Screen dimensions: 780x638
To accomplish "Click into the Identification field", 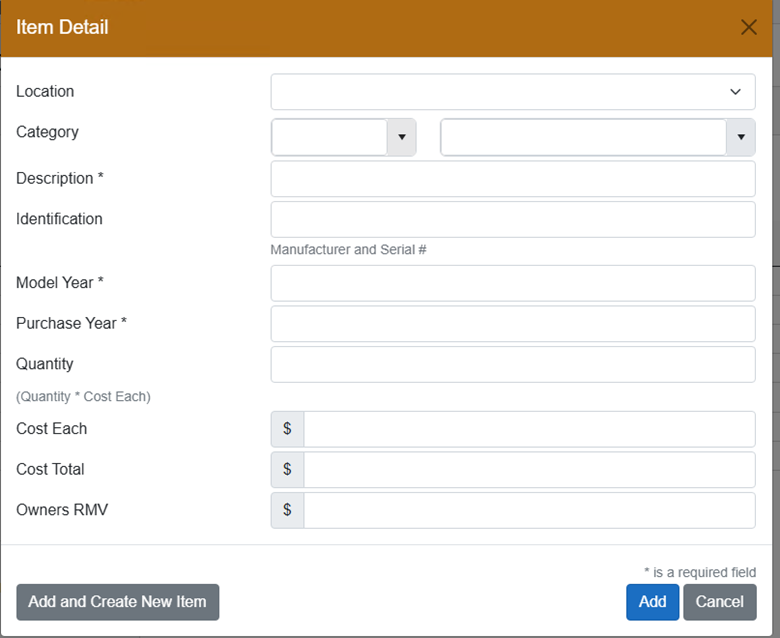I will coord(512,220).
